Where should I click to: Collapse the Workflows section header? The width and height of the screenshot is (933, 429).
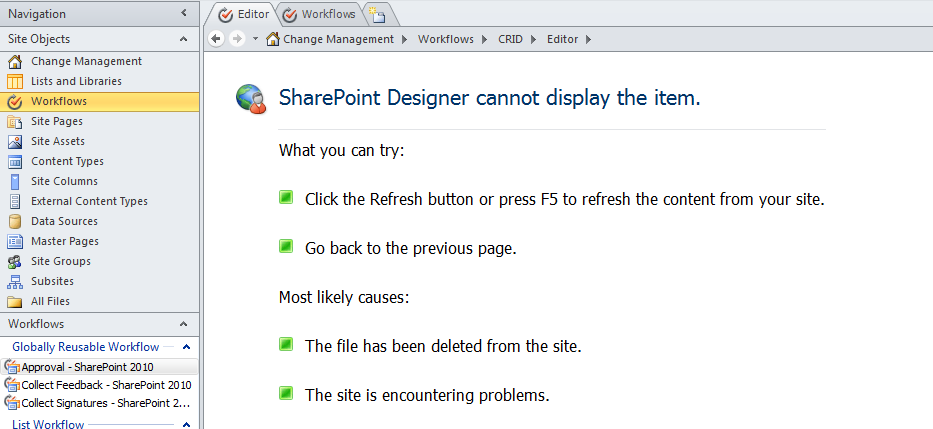pyautogui.click(x=183, y=324)
